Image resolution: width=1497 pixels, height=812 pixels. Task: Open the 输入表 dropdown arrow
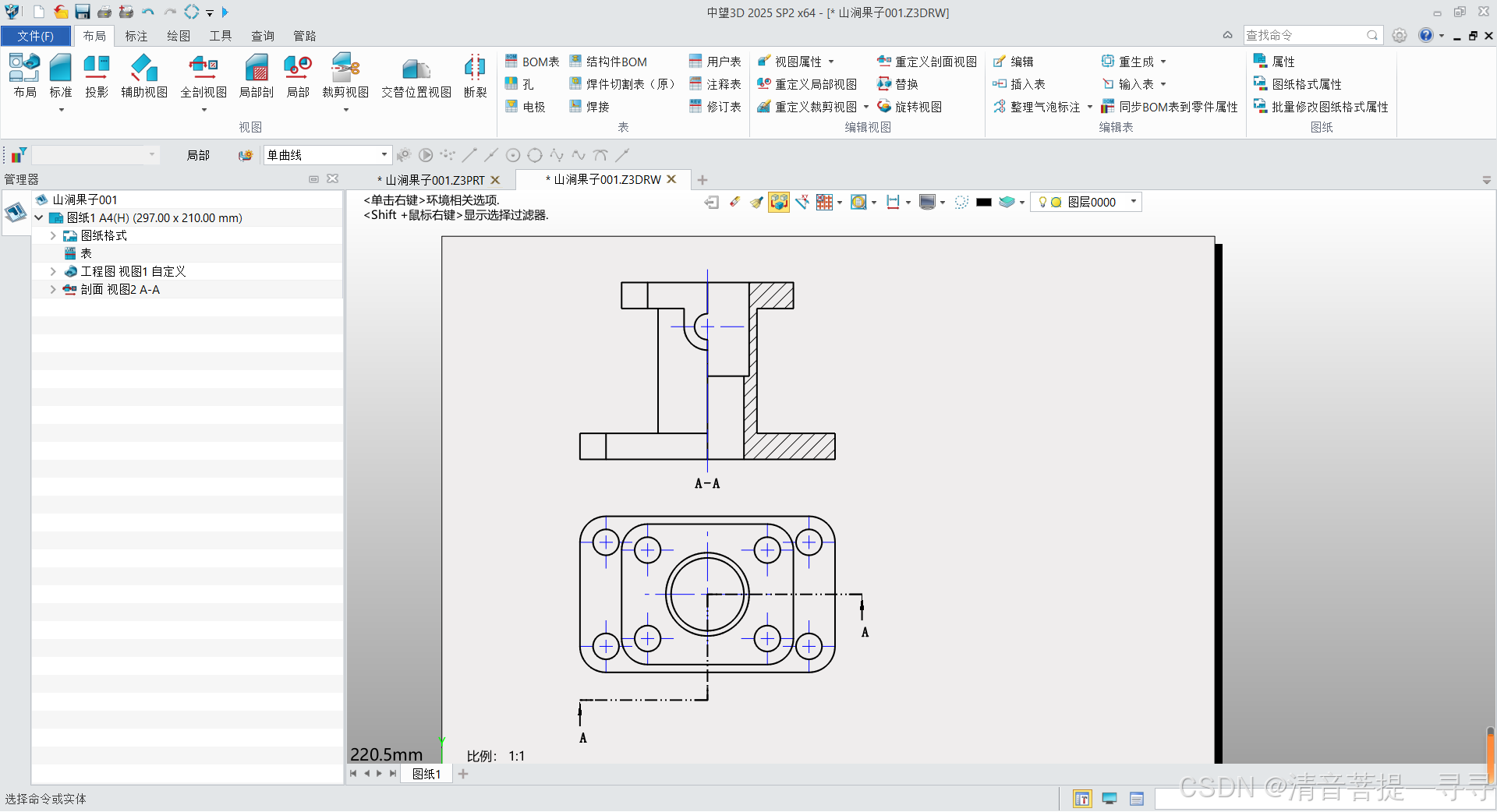[x=1163, y=84]
